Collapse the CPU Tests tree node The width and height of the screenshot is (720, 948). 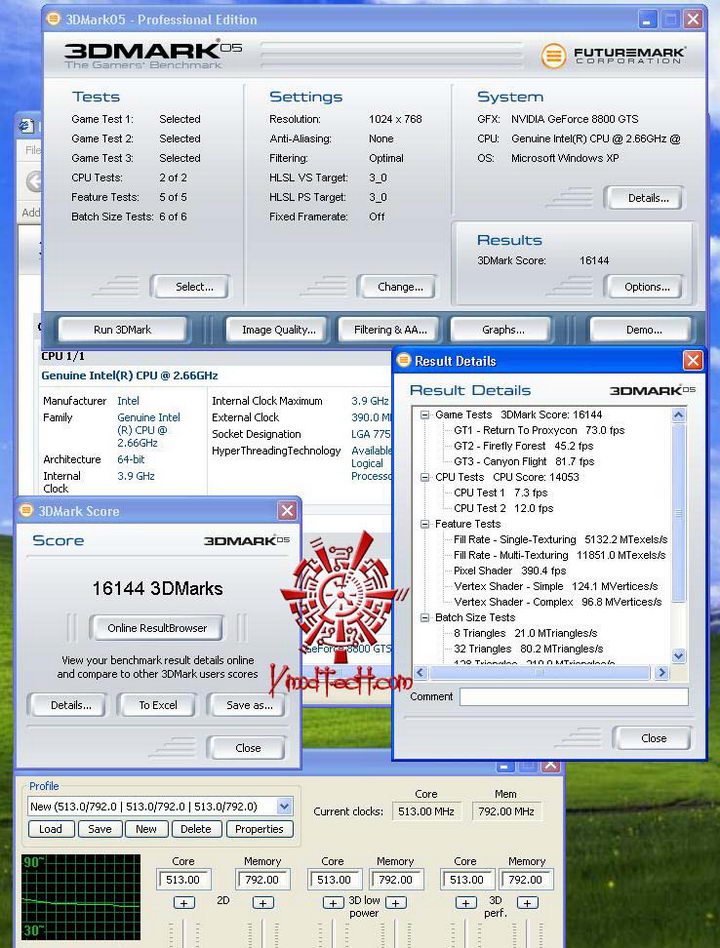[424, 477]
